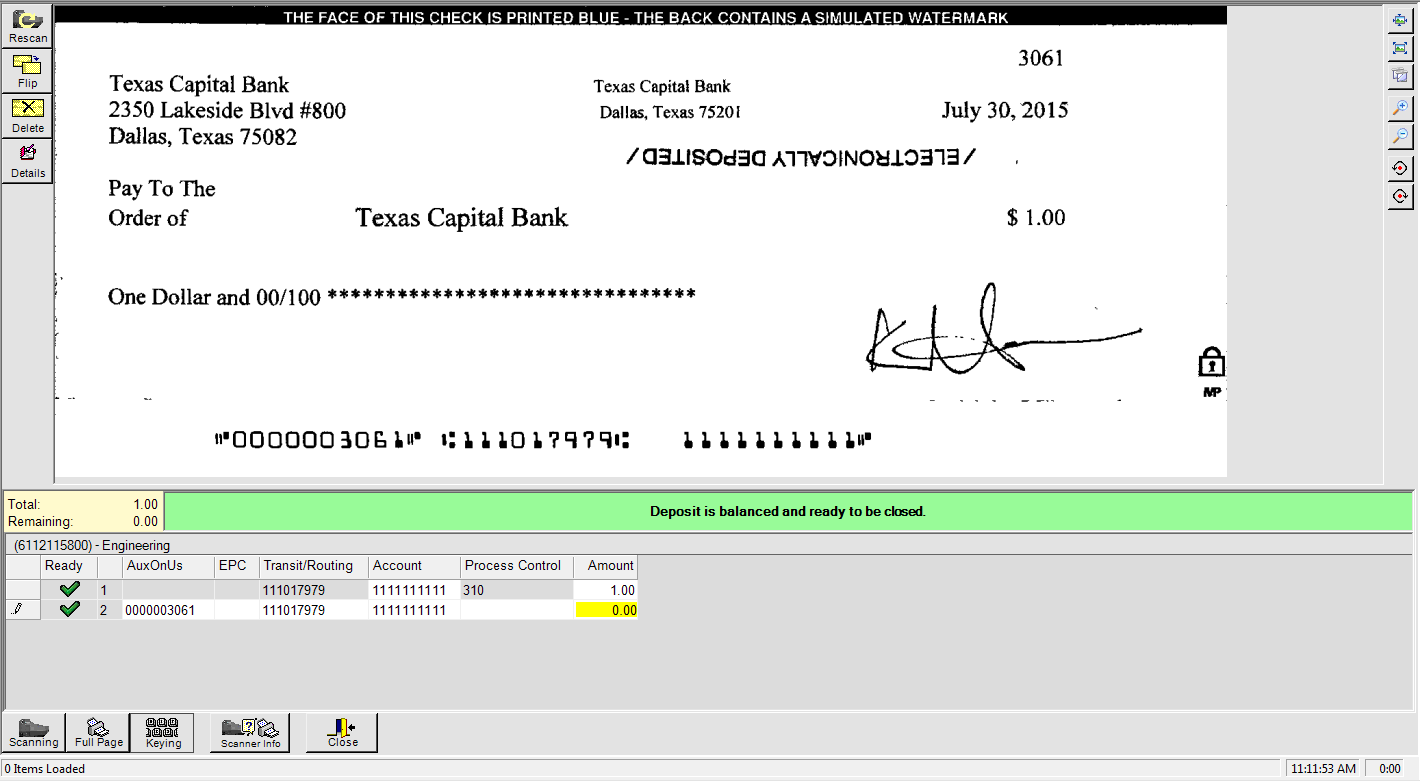Select the highlighted 0.00 amount cell
Screen dimensions: 1420x782
[606, 610]
